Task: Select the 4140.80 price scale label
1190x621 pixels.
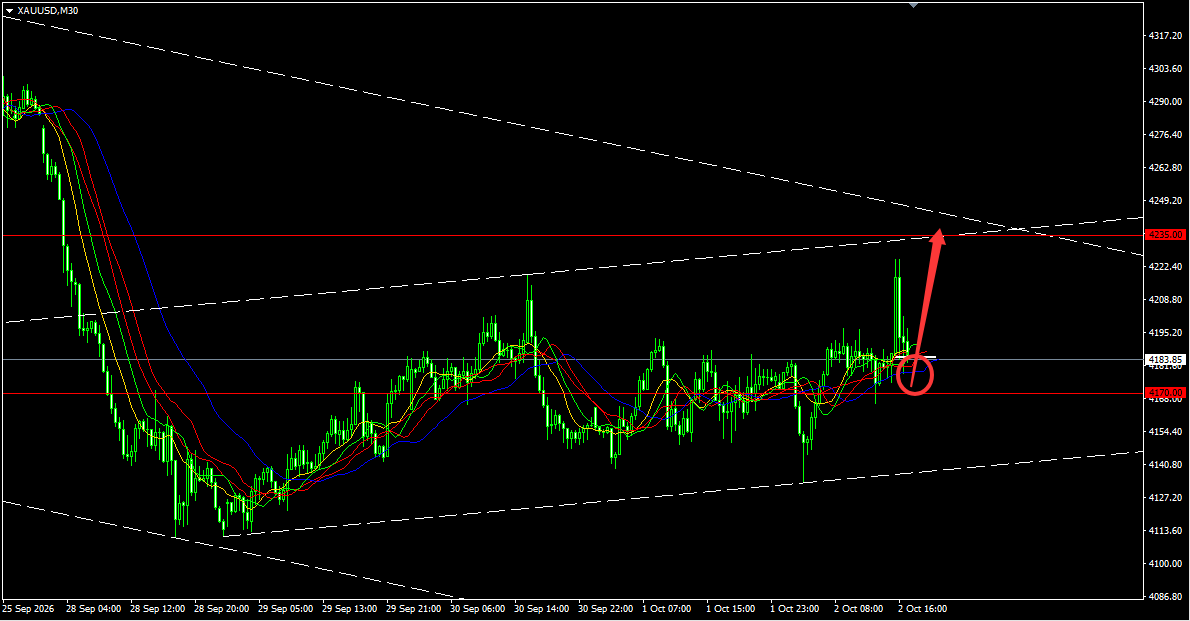Action: [1165, 465]
